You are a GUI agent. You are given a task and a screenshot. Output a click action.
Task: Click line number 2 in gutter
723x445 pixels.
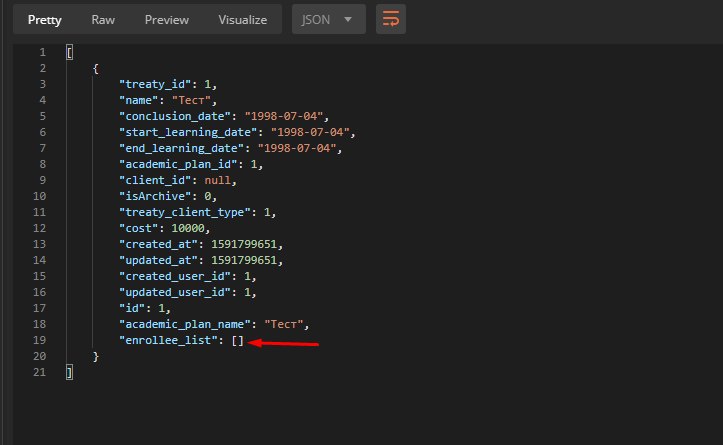(42, 68)
